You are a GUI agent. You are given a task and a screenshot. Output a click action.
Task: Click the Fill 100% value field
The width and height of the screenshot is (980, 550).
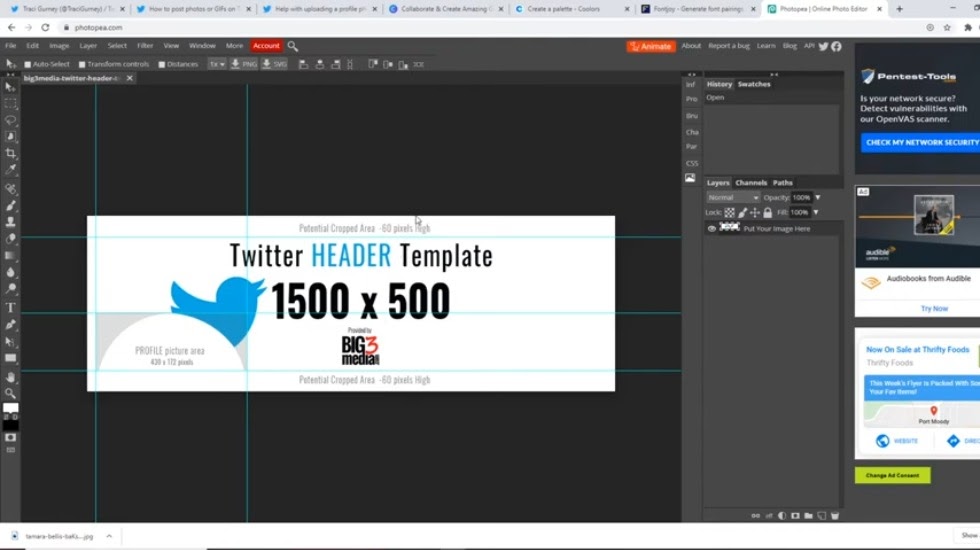pyautogui.click(x=799, y=212)
